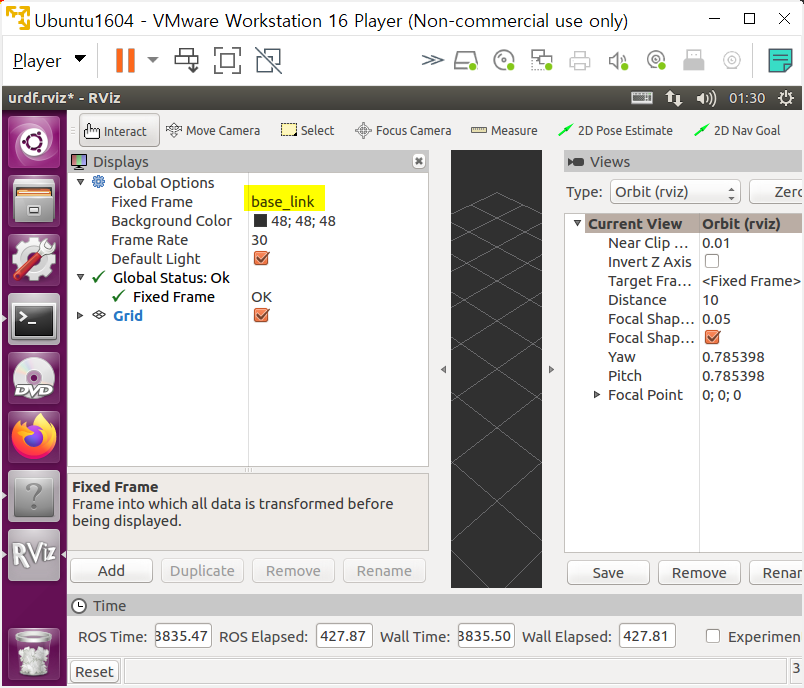This screenshot has width=804, height=688.
Task: Expand the Grid display item
Action: pos(80,315)
